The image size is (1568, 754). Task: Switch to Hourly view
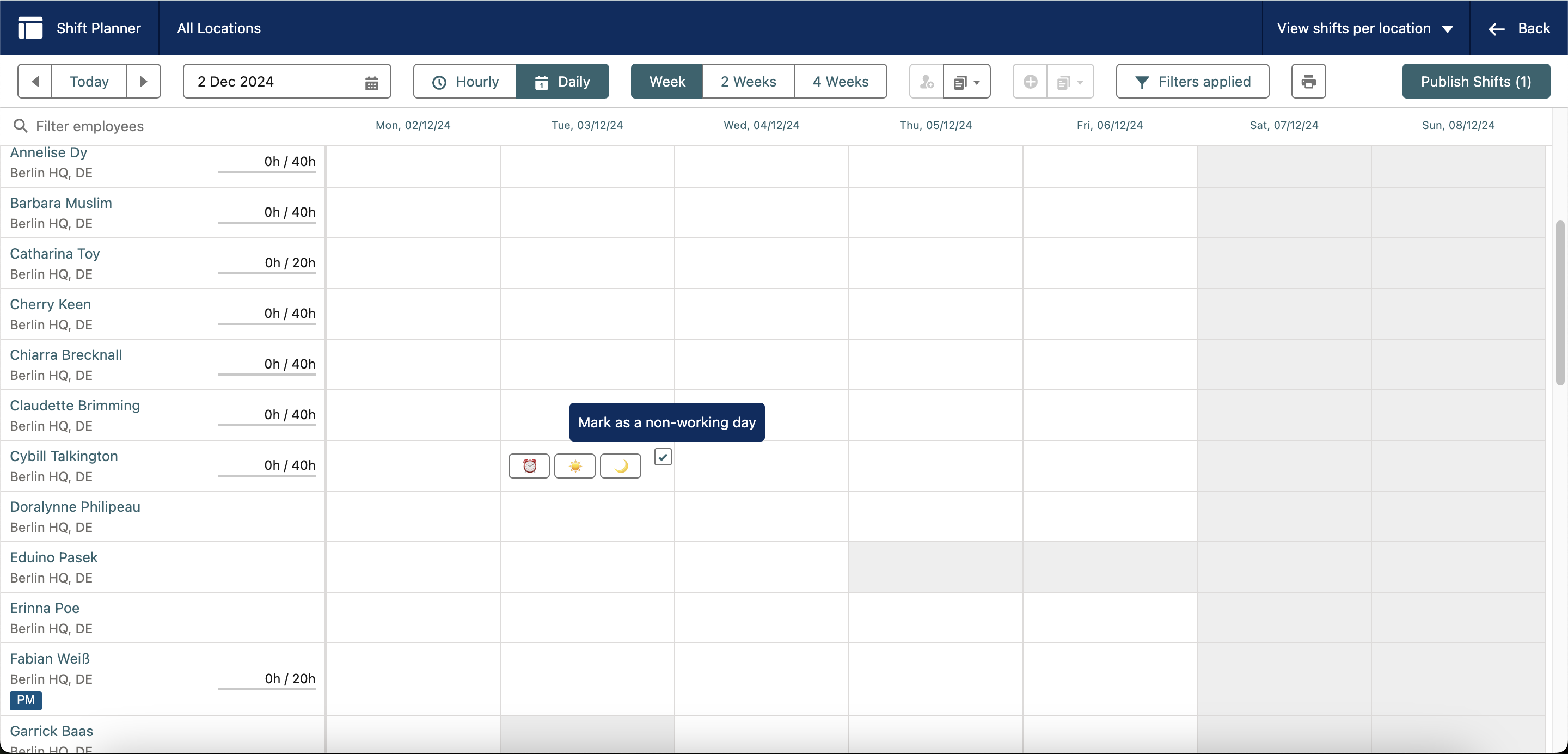(x=464, y=81)
